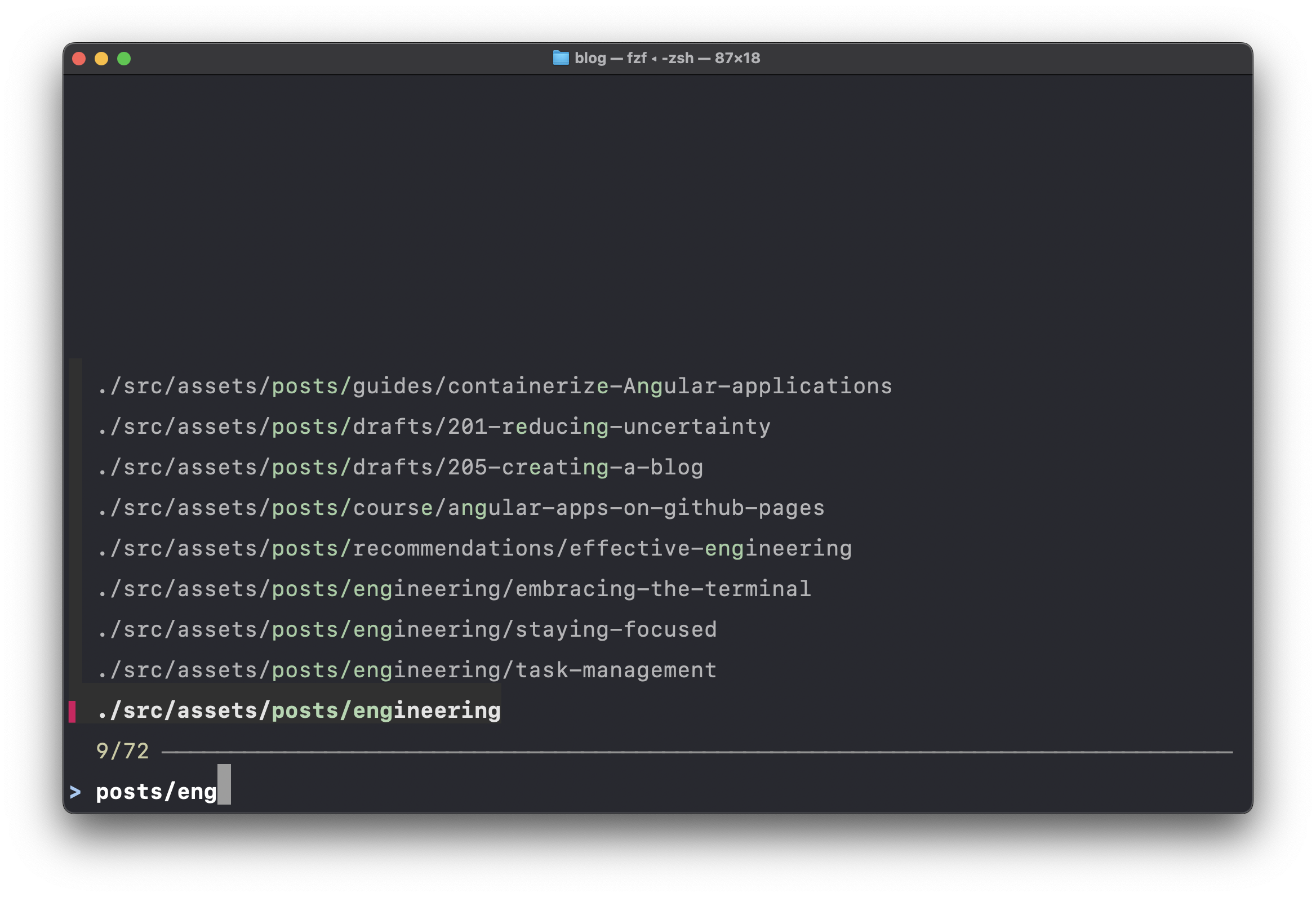Select effective-engineering recommendations result
Screen dimensions: 1316x897
[x=474, y=549]
